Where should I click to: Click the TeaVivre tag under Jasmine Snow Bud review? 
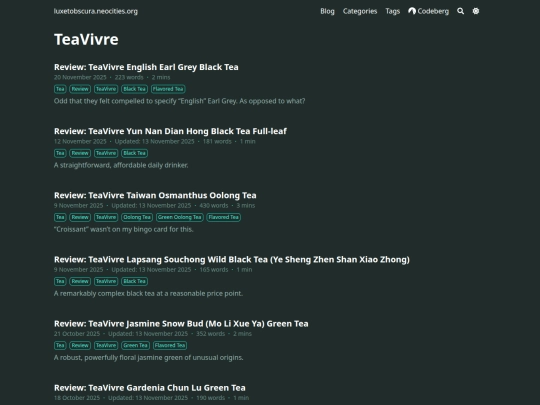click(x=106, y=345)
